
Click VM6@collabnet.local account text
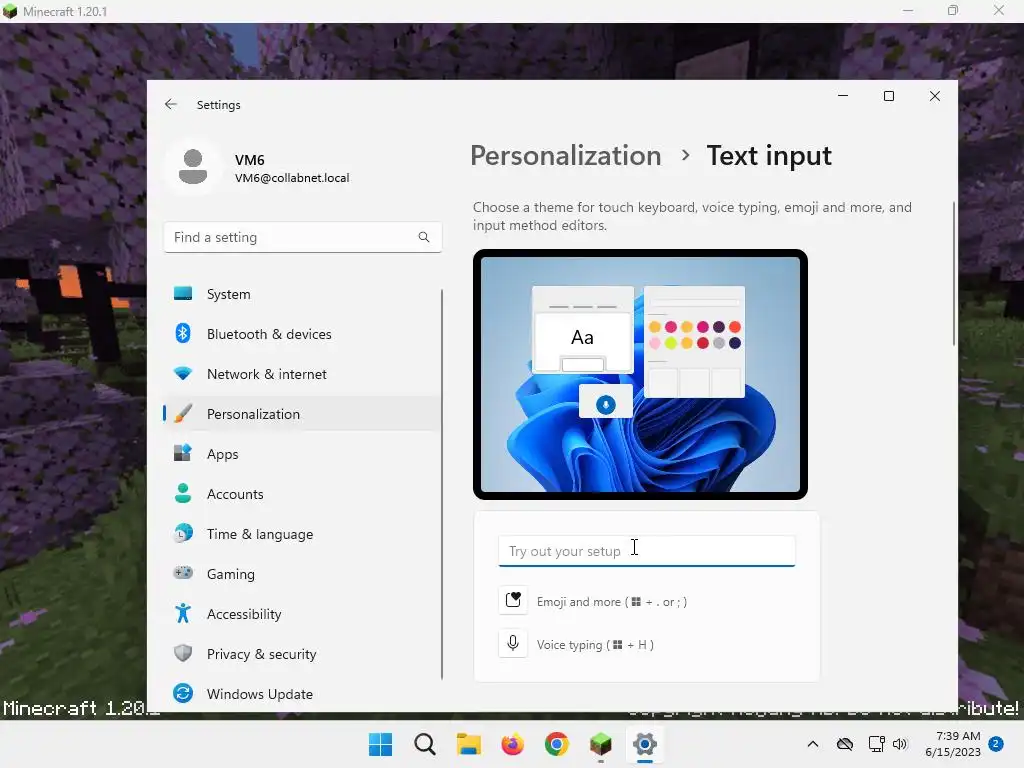coord(292,178)
